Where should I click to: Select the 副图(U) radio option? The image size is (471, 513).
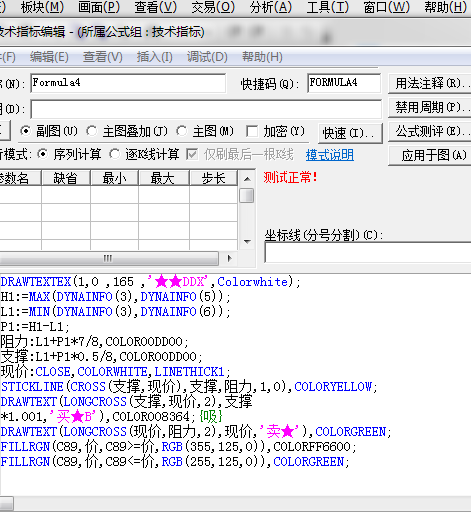[x=49, y=131]
